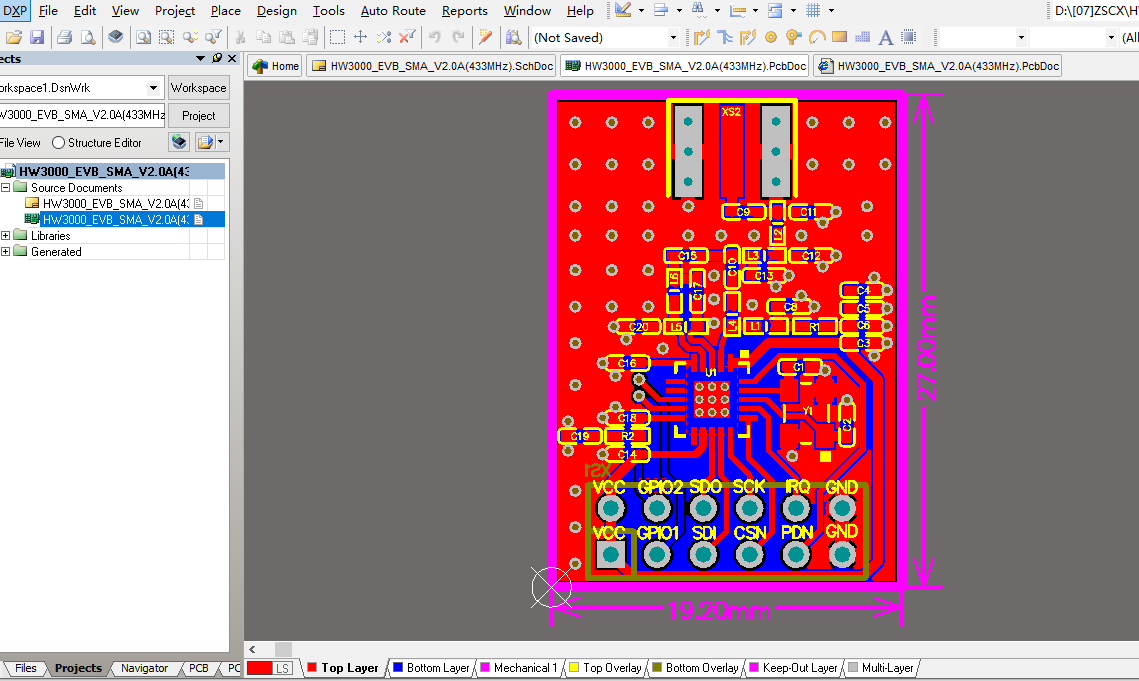Open the DXP system menu
The image size is (1139, 681).
(x=15, y=11)
